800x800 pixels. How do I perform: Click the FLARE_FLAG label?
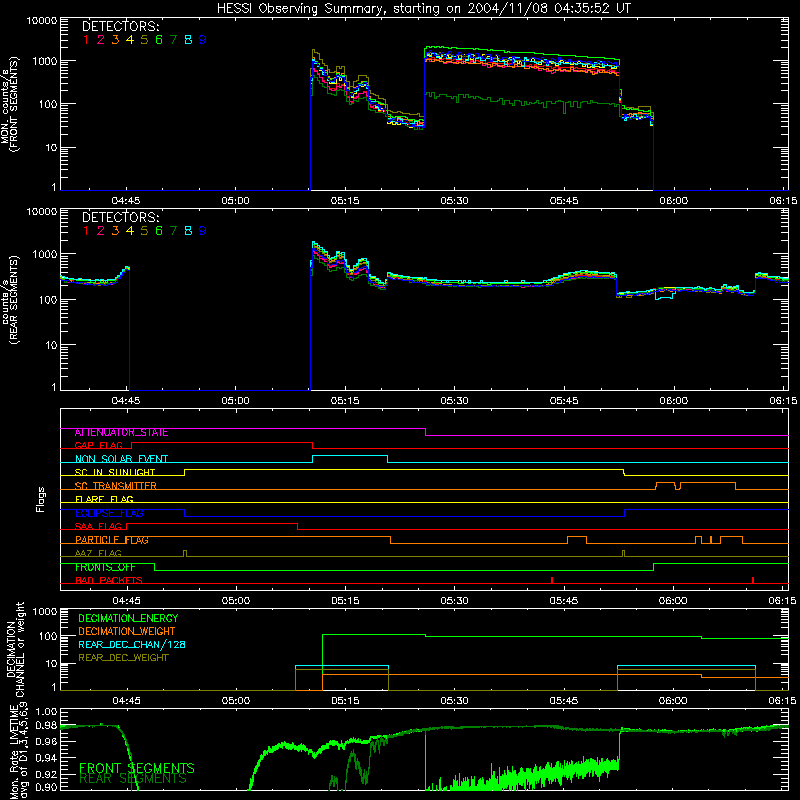click(104, 499)
